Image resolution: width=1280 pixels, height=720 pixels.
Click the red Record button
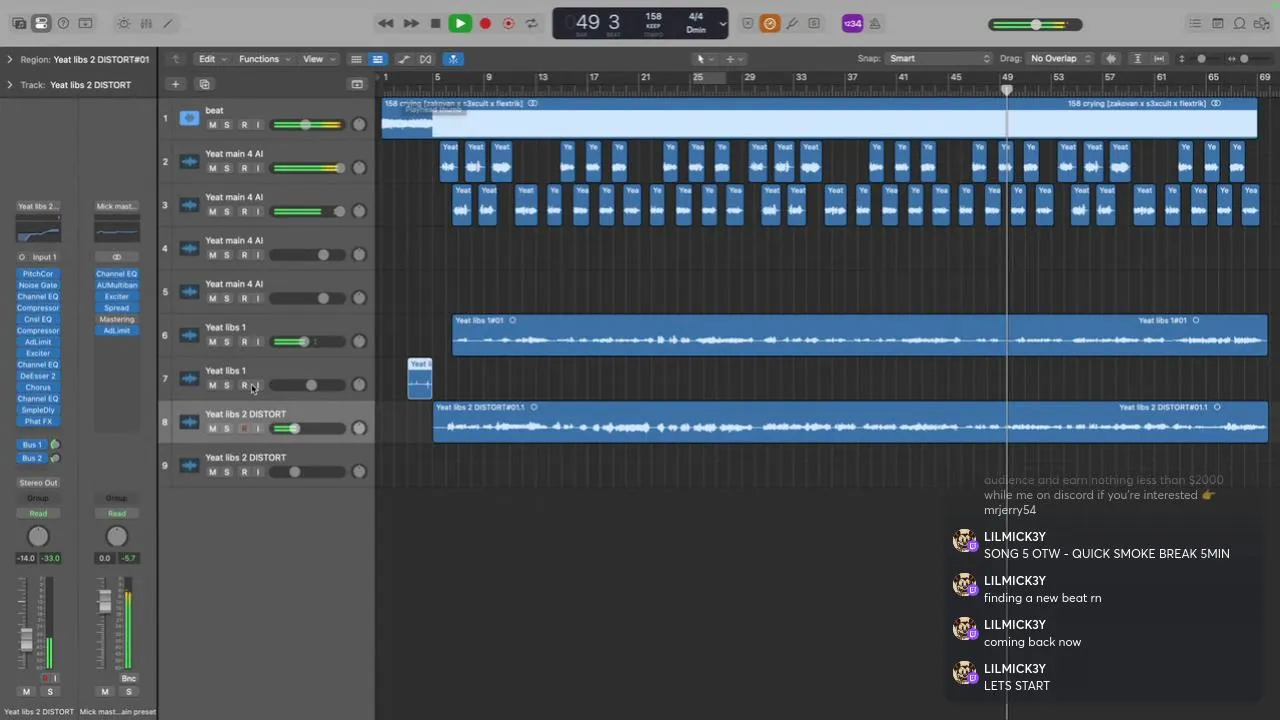click(485, 23)
